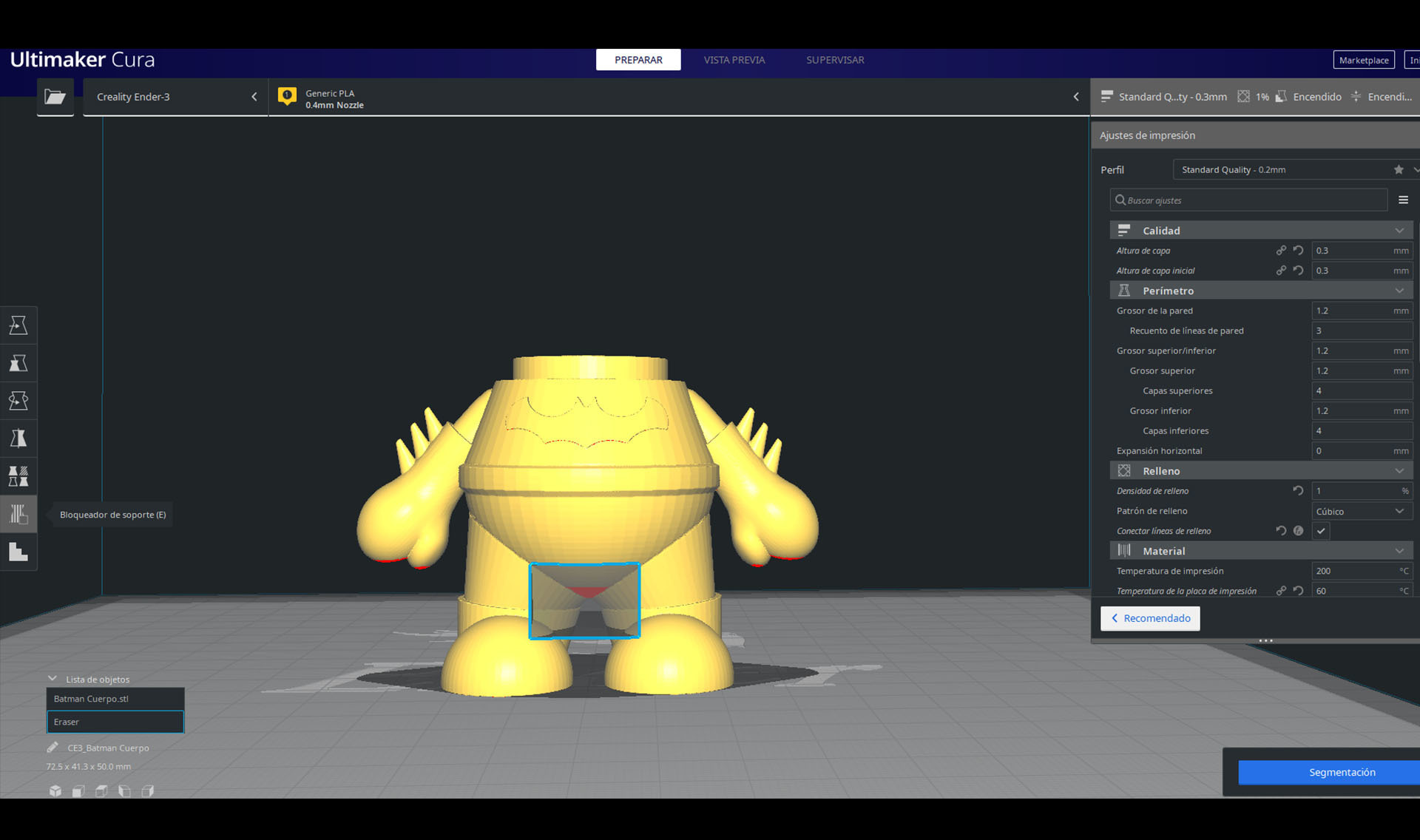Collapse the Material settings section
The width and height of the screenshot is (1420, 840).
pos(1261,551)
